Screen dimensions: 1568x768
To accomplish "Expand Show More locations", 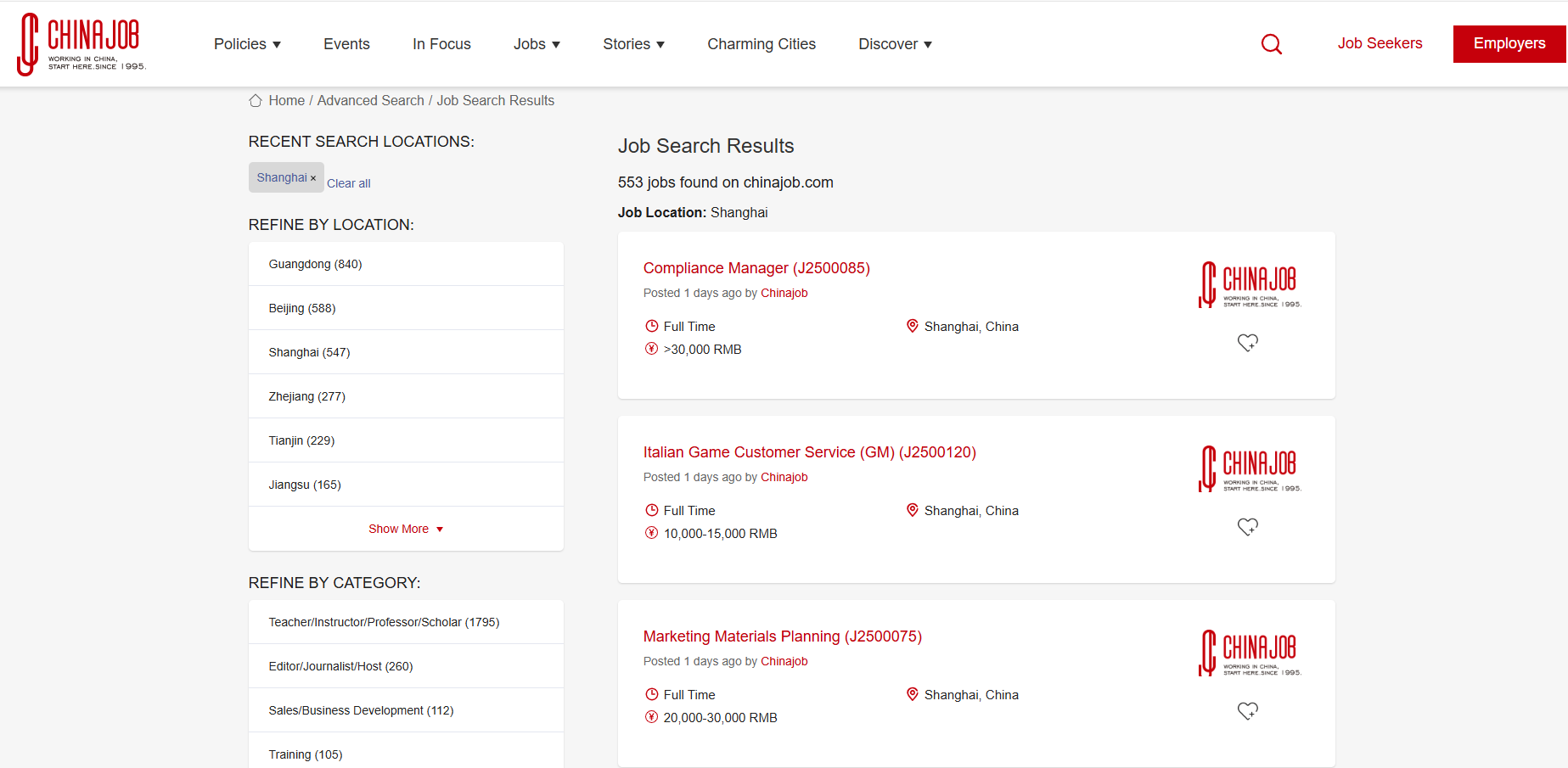I will 406,529.
